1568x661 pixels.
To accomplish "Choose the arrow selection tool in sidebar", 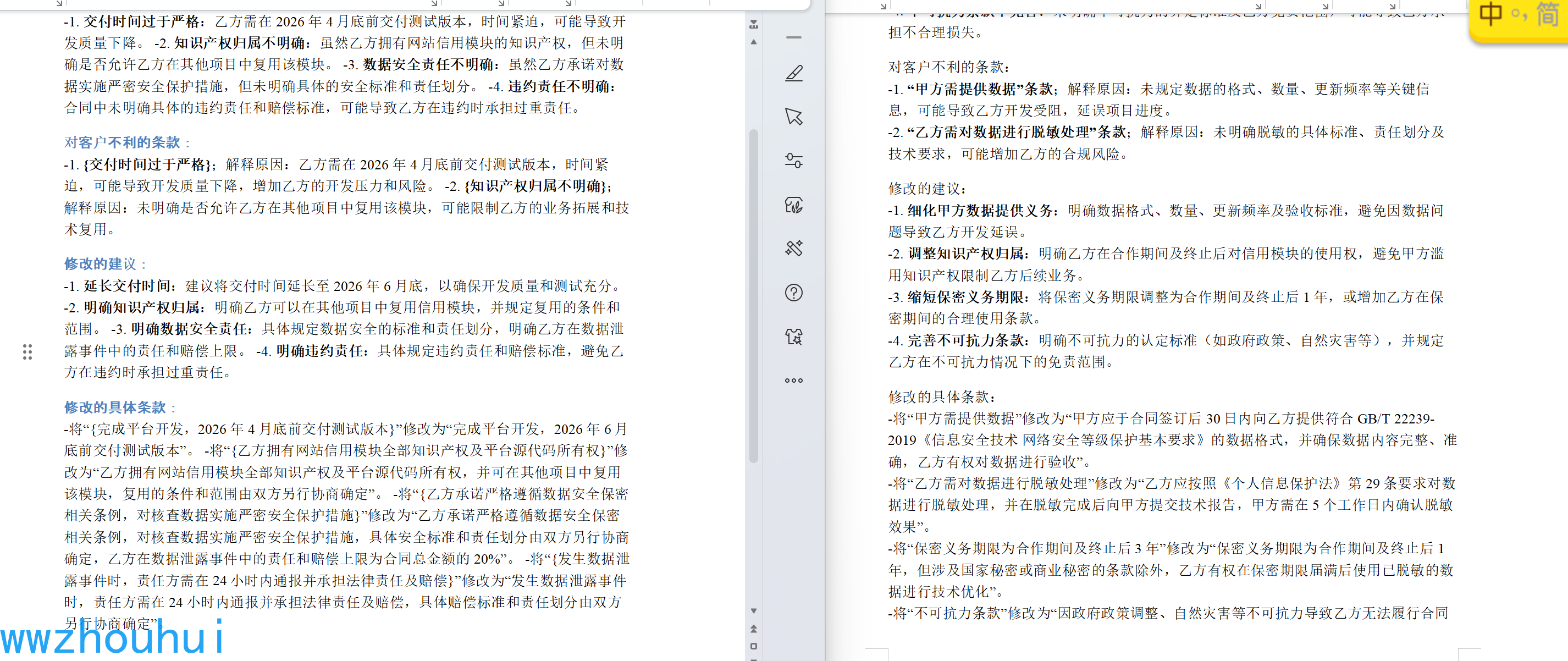I will pyautogui.click(x=794, y=117).
